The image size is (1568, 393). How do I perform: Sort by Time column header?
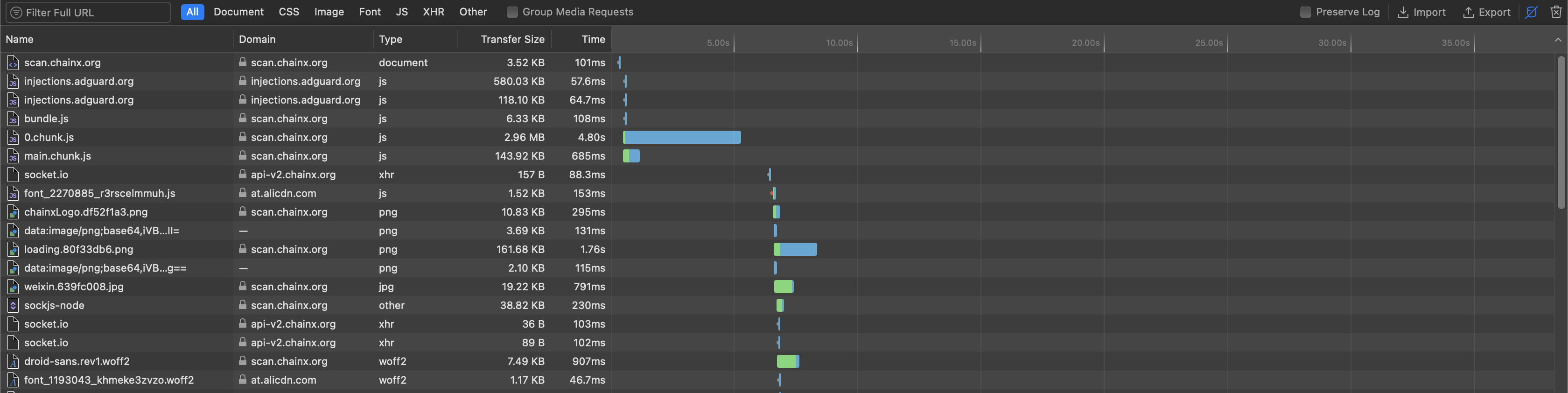[592, 40]
